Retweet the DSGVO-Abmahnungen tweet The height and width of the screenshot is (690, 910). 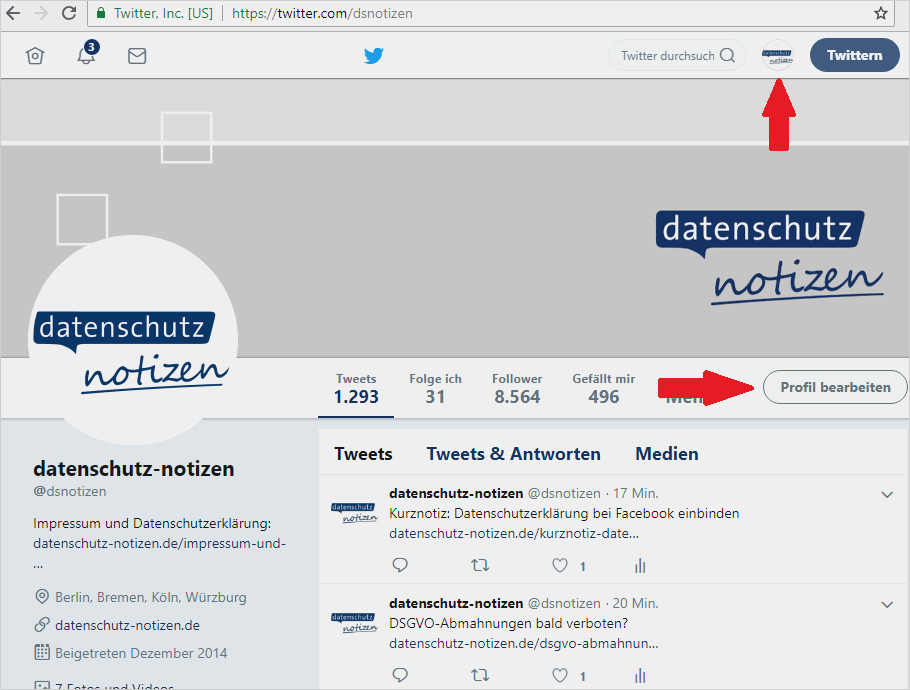click(480, 675)
